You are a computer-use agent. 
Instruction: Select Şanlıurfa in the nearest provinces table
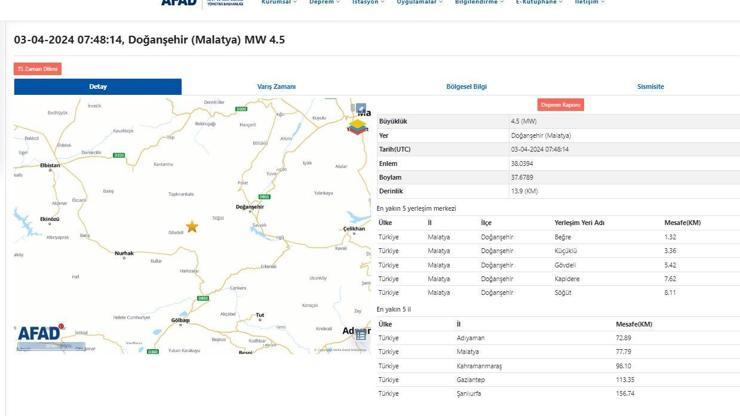tap(469, 394)
